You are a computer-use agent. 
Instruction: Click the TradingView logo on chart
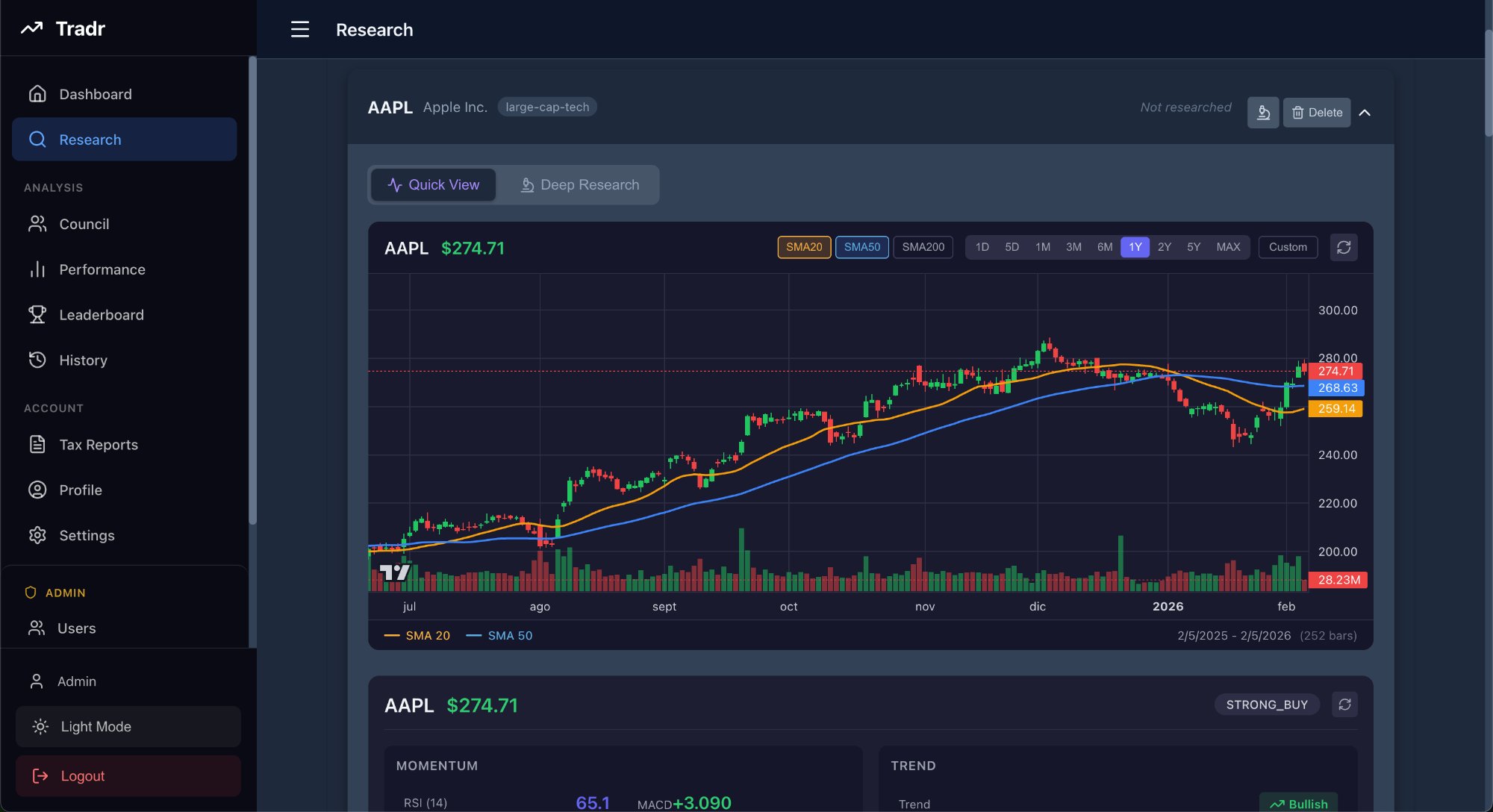click(x=394, y=572)
